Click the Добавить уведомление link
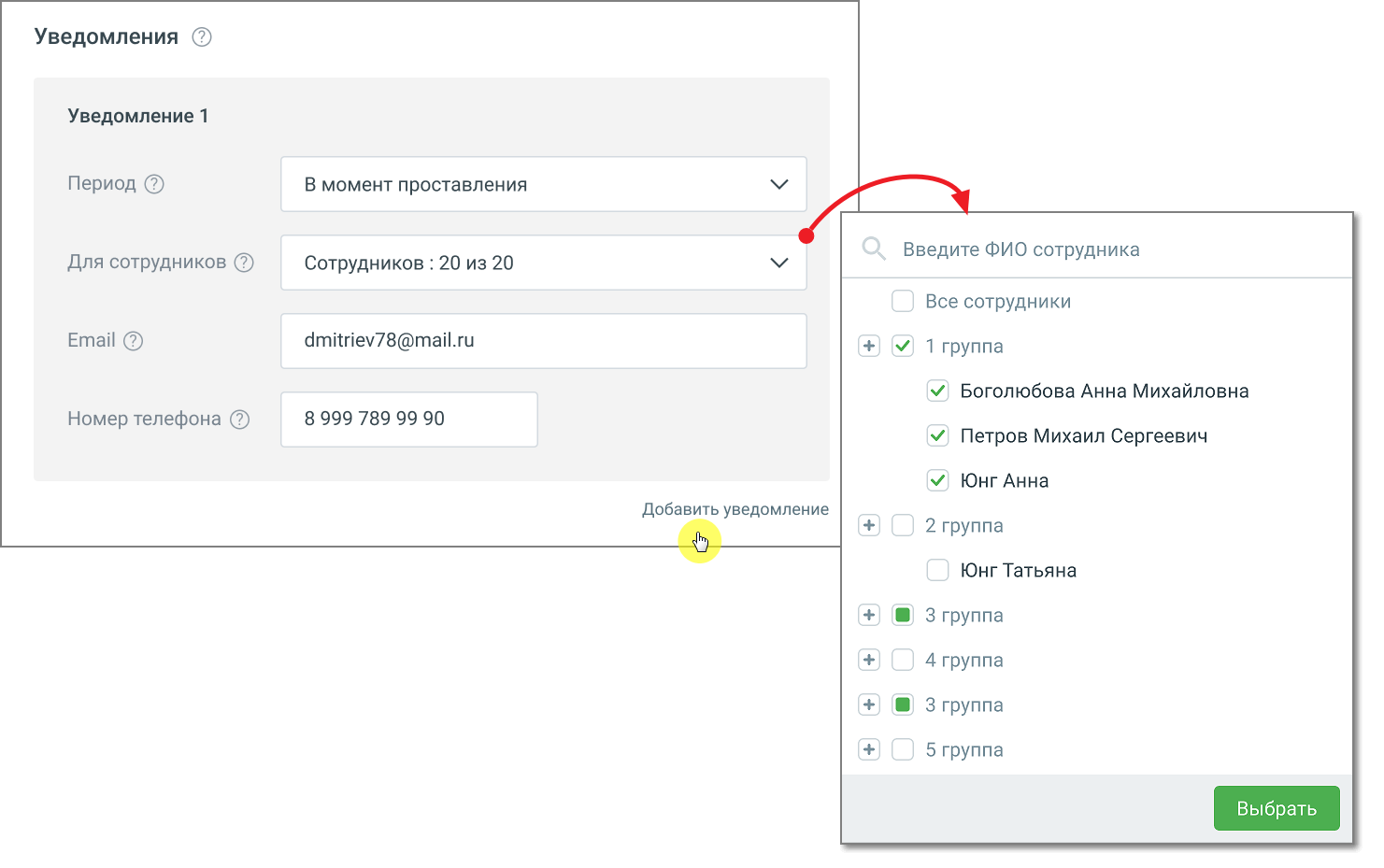 pyautogui.click(x=735, y=509)
